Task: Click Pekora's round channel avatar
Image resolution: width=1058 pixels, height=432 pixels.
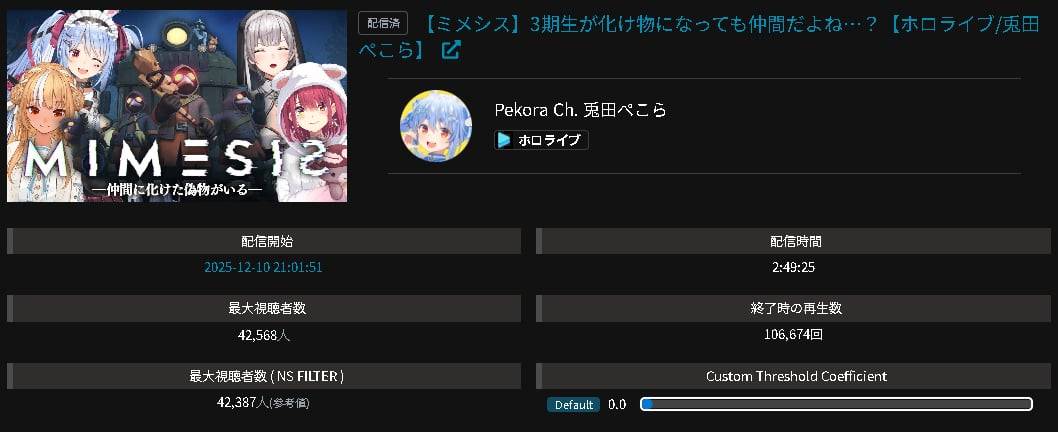Action: pyautogui.click(x=436, y=126)
